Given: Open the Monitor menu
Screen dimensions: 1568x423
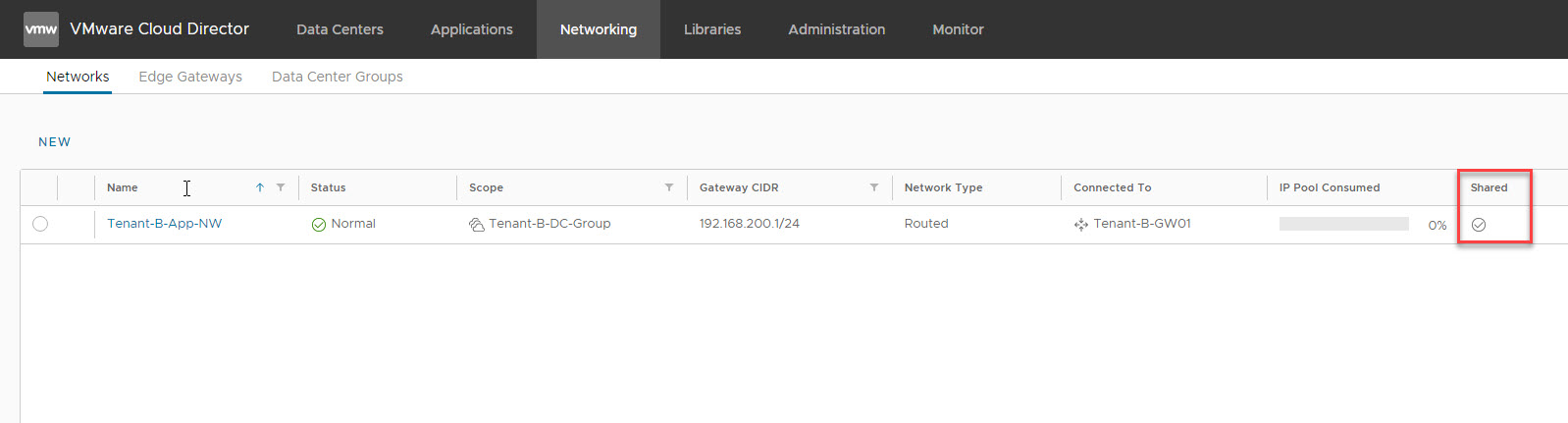Looking at the screenshot, I should pyautogui.click(x=958, y=29).
